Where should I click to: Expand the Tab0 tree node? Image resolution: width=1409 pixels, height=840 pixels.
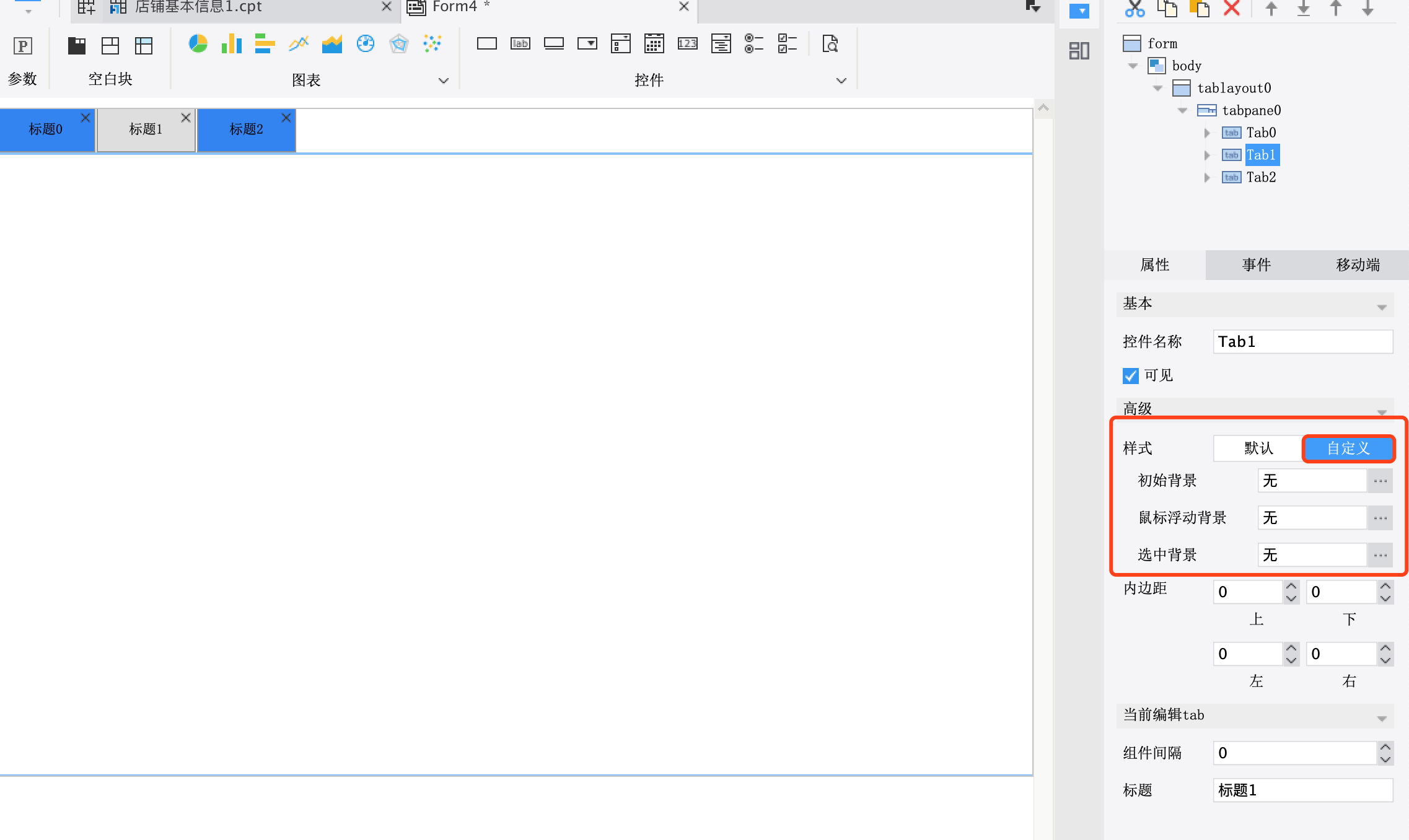point(1206,133)
